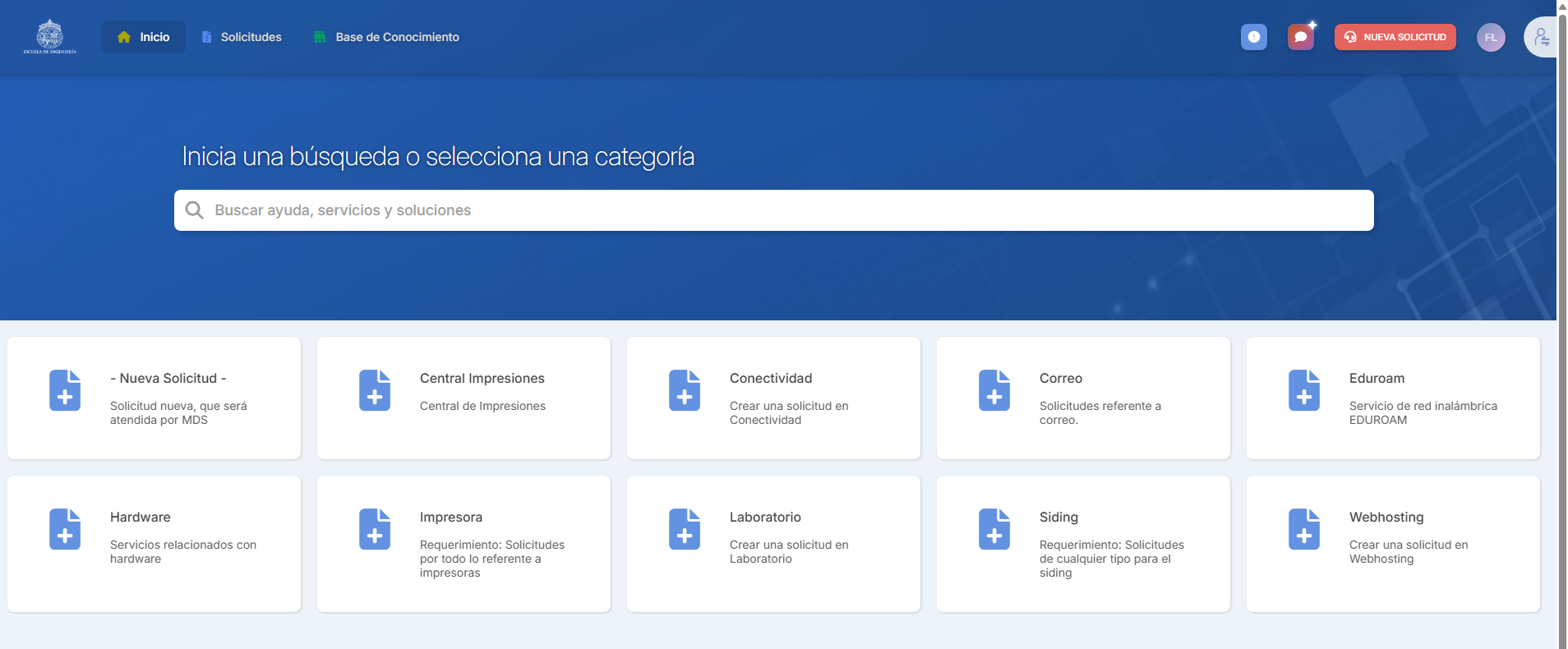The width and height of the screenshot is (1568, 649).
Task: Click the page's vertical scrollbar
Action: [1562, 329]
